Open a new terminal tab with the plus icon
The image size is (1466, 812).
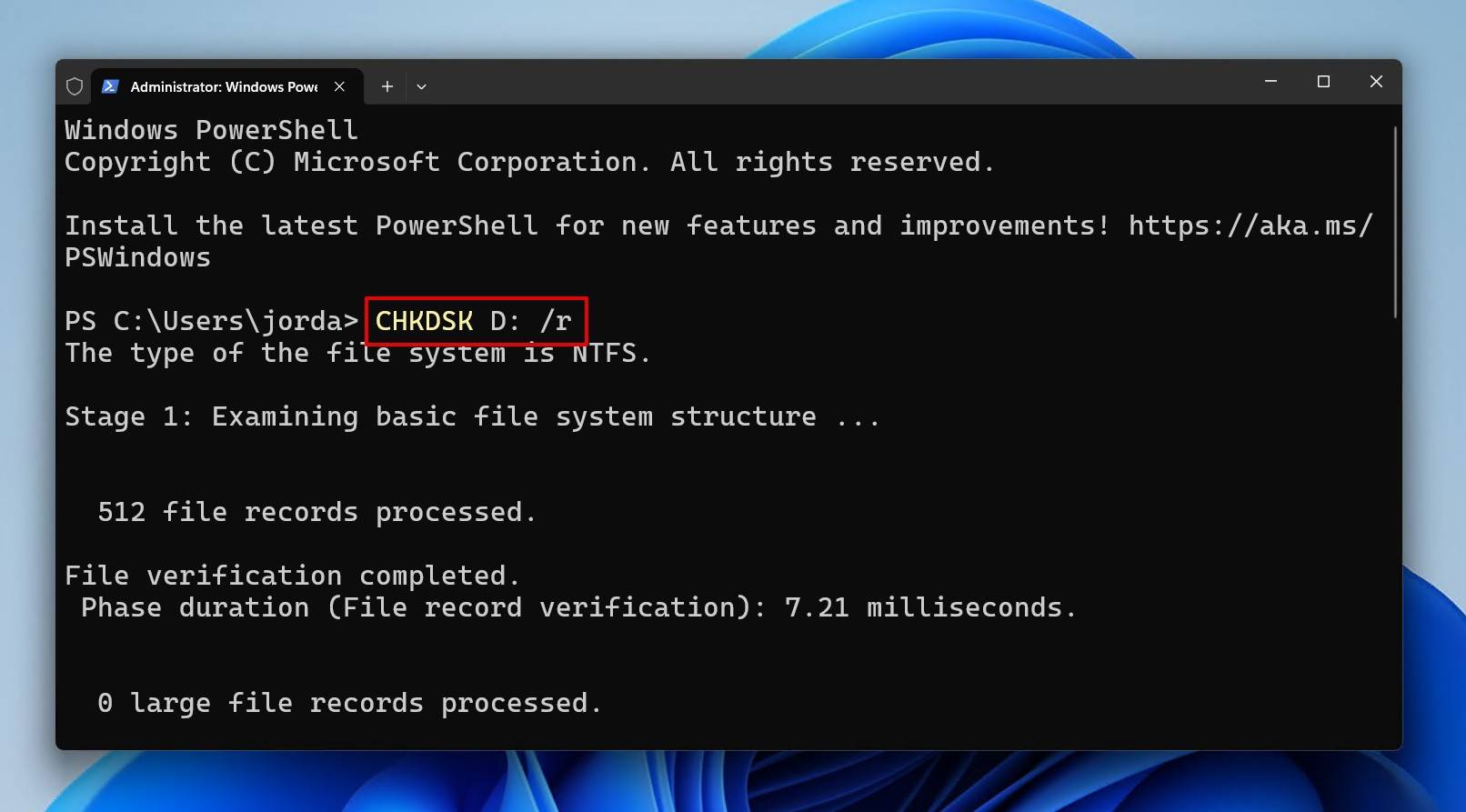click(387, 85)
